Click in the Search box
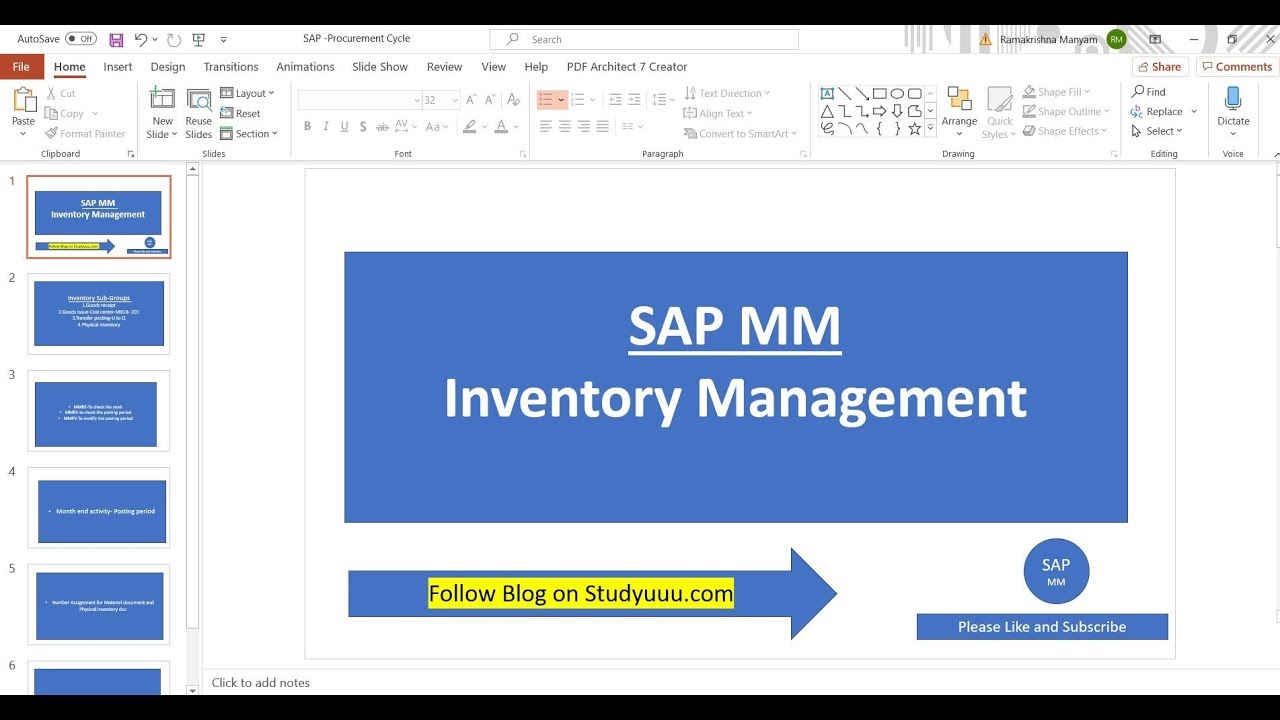1280x720 pixels. [644, 39]
